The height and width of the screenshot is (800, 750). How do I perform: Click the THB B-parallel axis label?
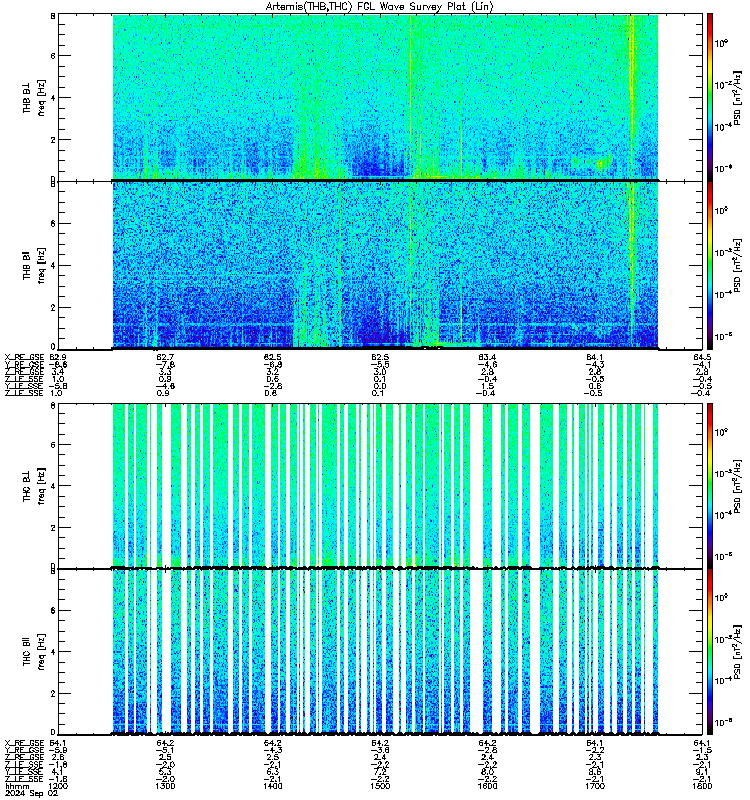pyautogui.click(x=34, y=265)
